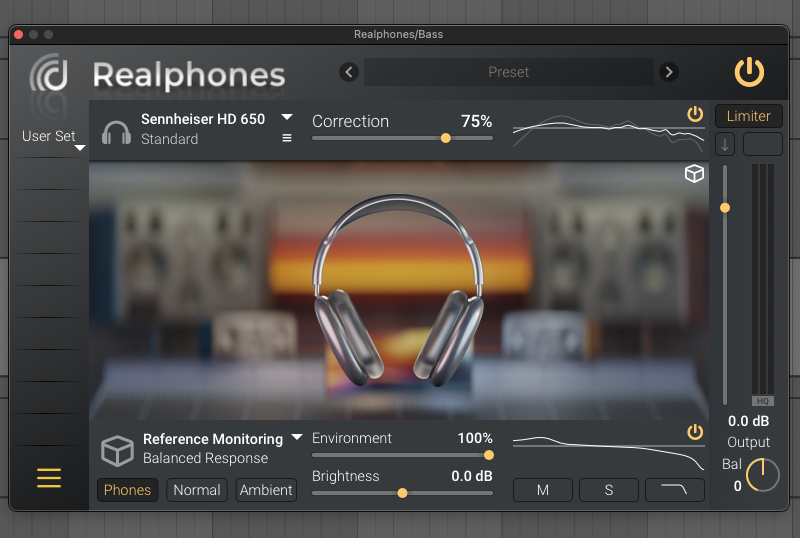Click the output volume fader handle
This screenshot has width=800, height=538.
click(x=724, y=208)
